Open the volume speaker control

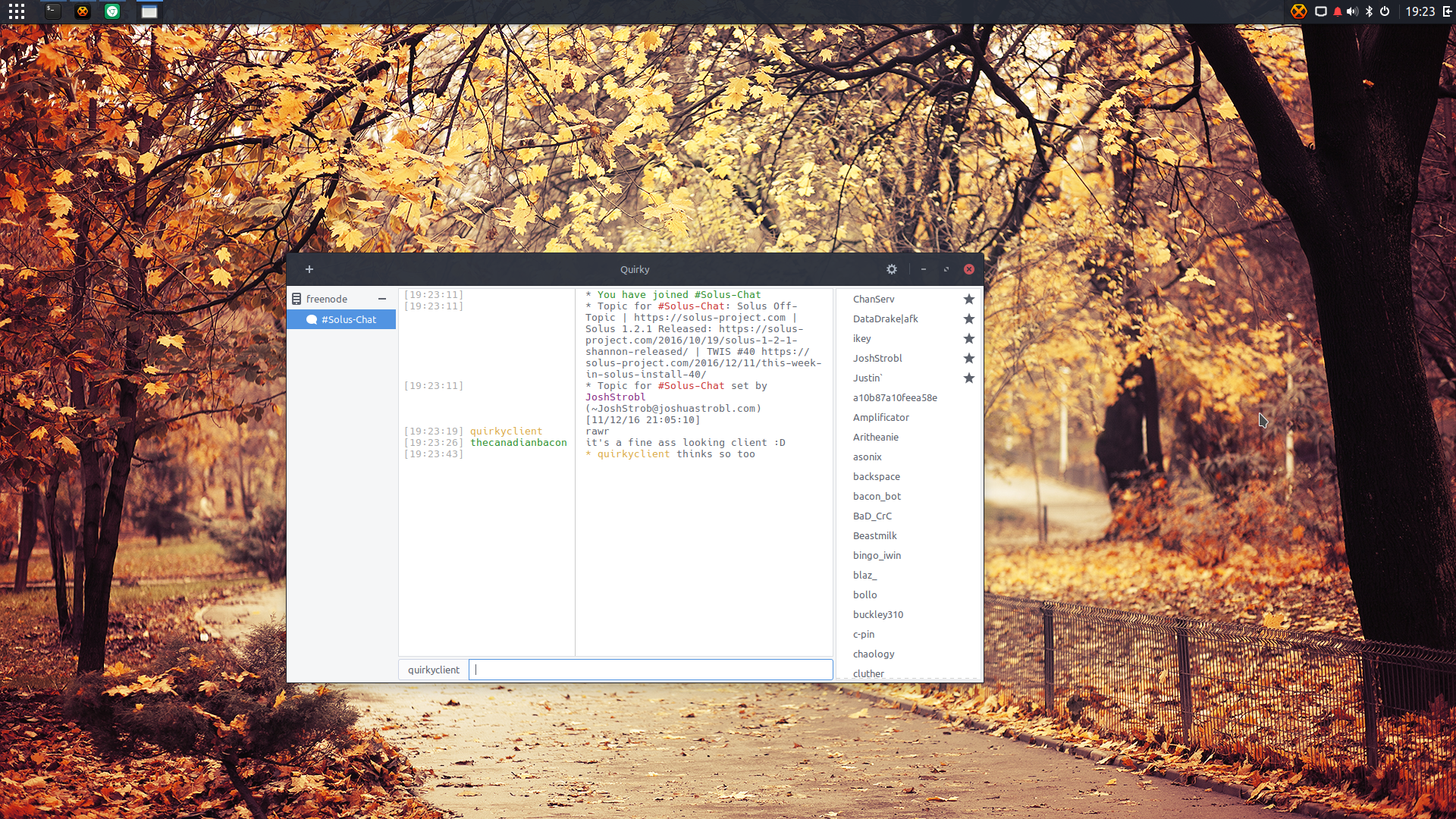click(1352, 11)
